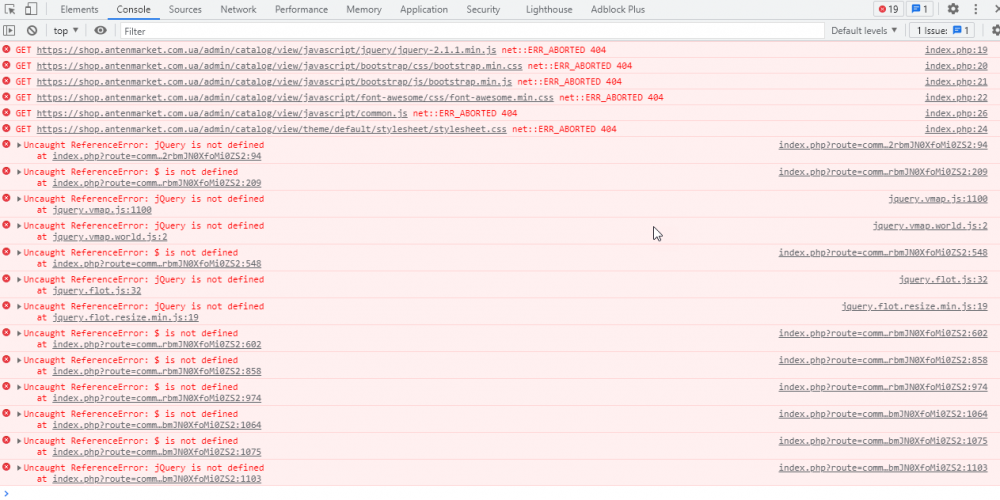Open the Lighthouse tab

click(548, 10)
